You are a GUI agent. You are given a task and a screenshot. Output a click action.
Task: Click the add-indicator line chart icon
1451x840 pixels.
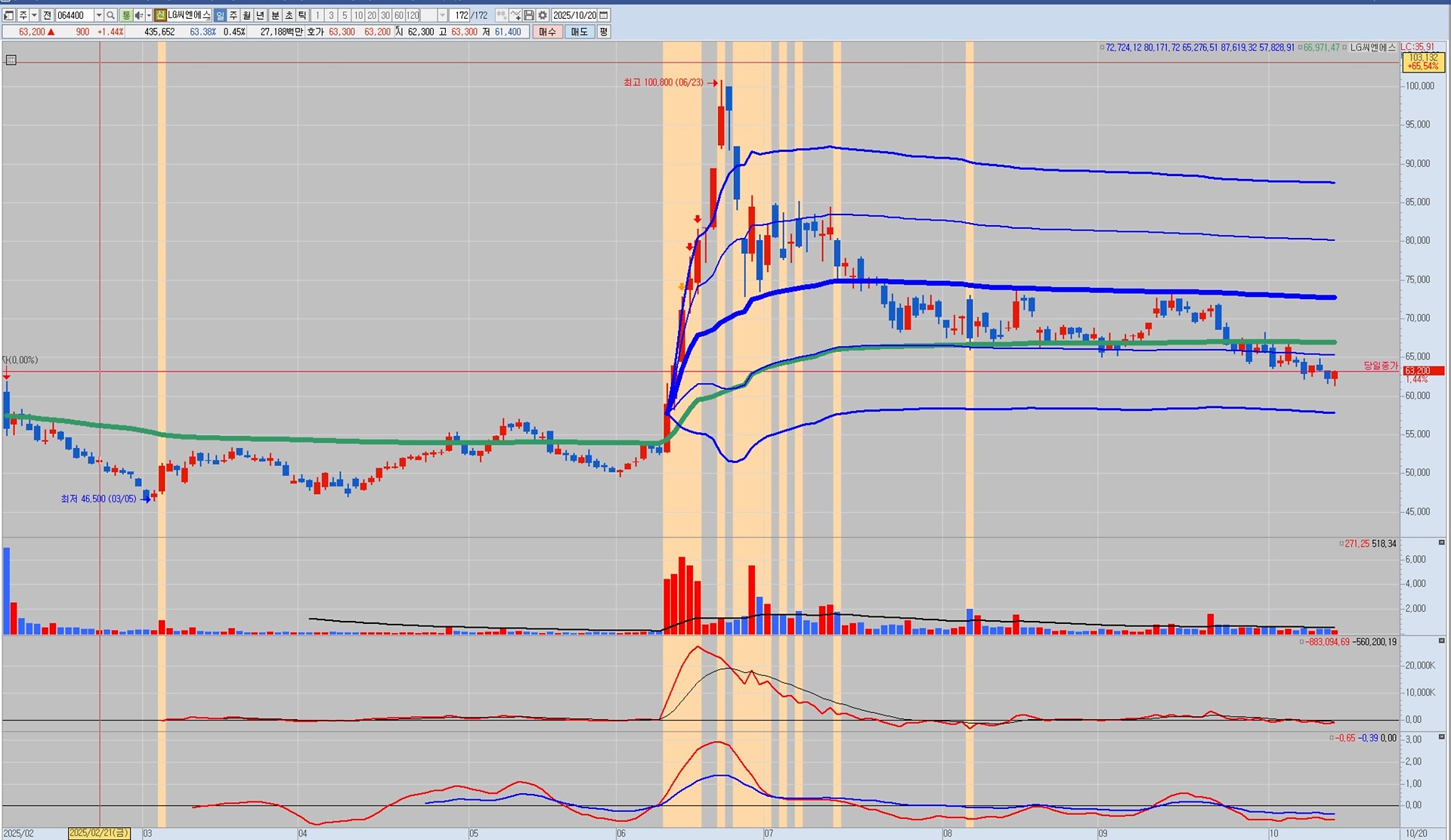coord(515,15)
